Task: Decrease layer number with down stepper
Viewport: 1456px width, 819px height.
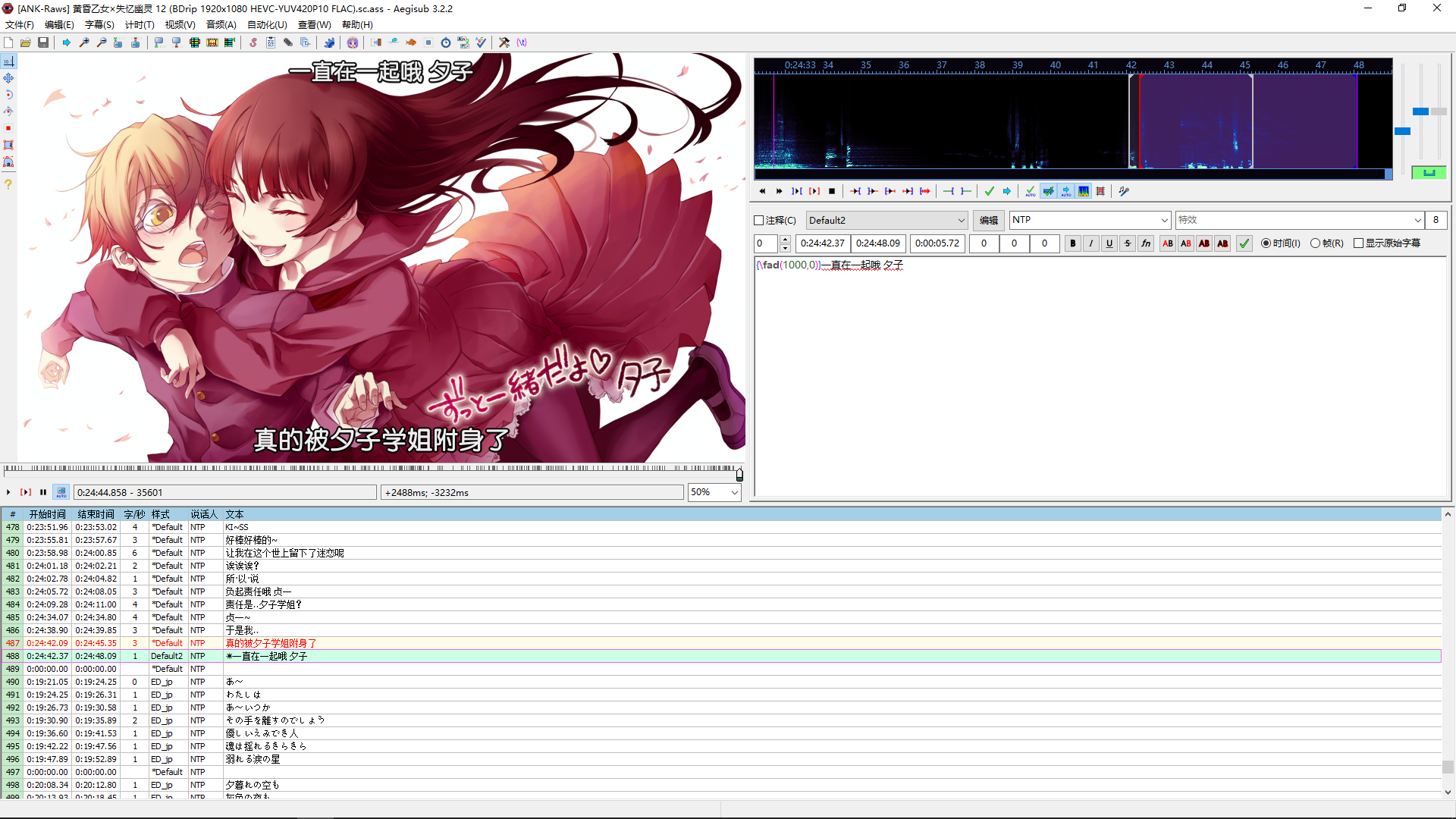Action: pos(785,247)
